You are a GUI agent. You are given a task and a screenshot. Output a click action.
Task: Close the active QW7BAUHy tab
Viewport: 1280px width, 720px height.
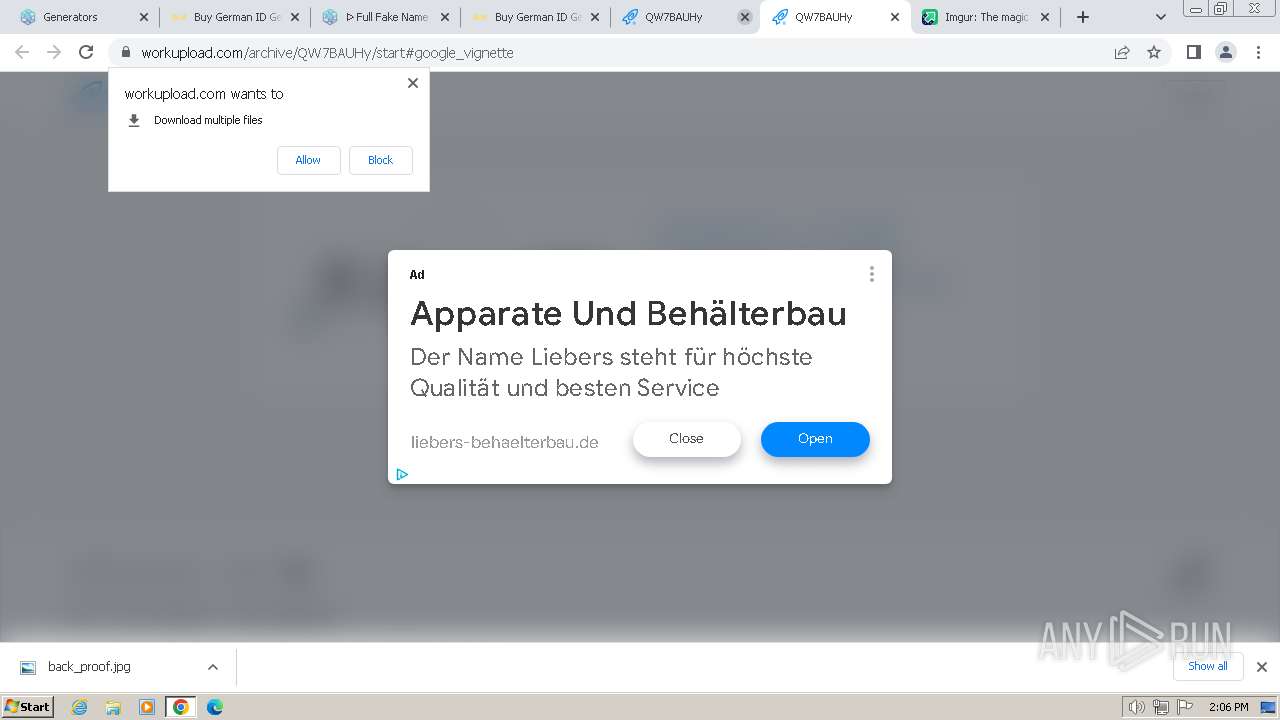(x=895, y=17)
